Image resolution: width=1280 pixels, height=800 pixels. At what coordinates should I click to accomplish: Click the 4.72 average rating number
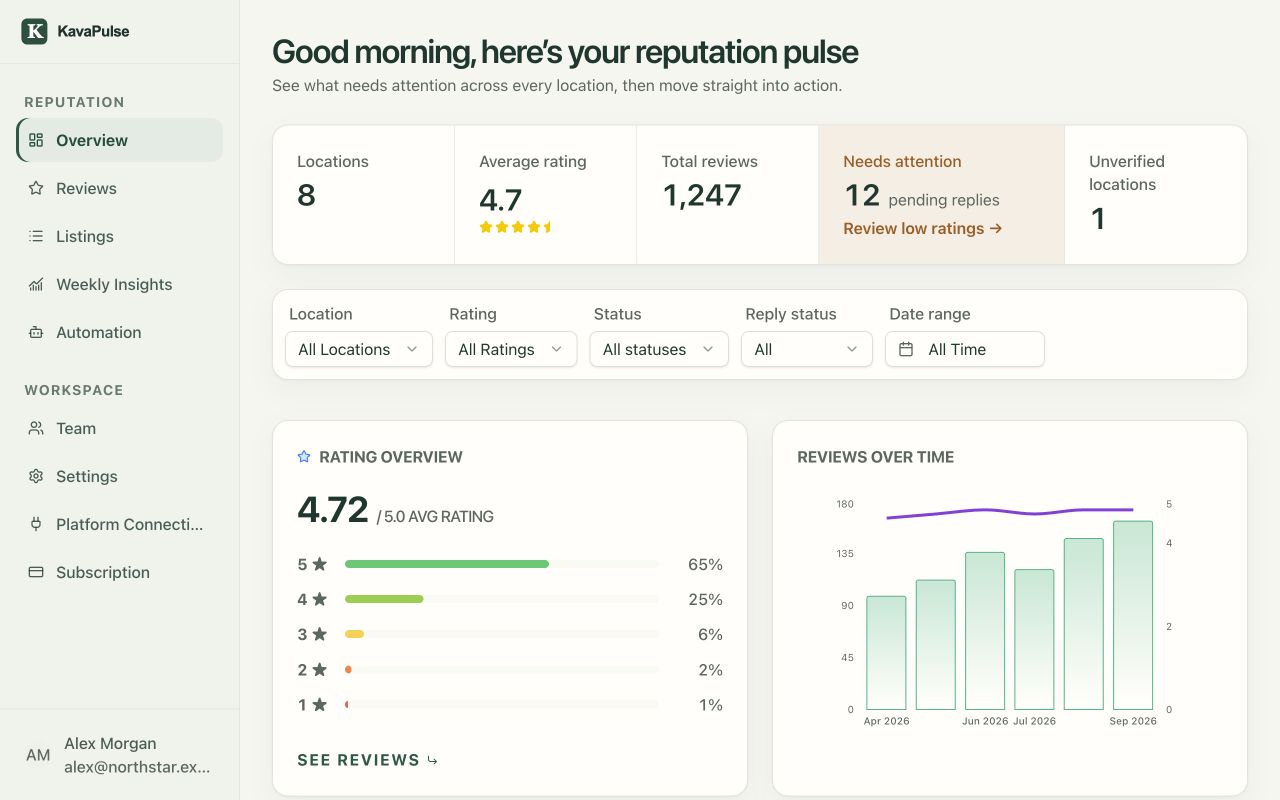click(x=333, y=510)
